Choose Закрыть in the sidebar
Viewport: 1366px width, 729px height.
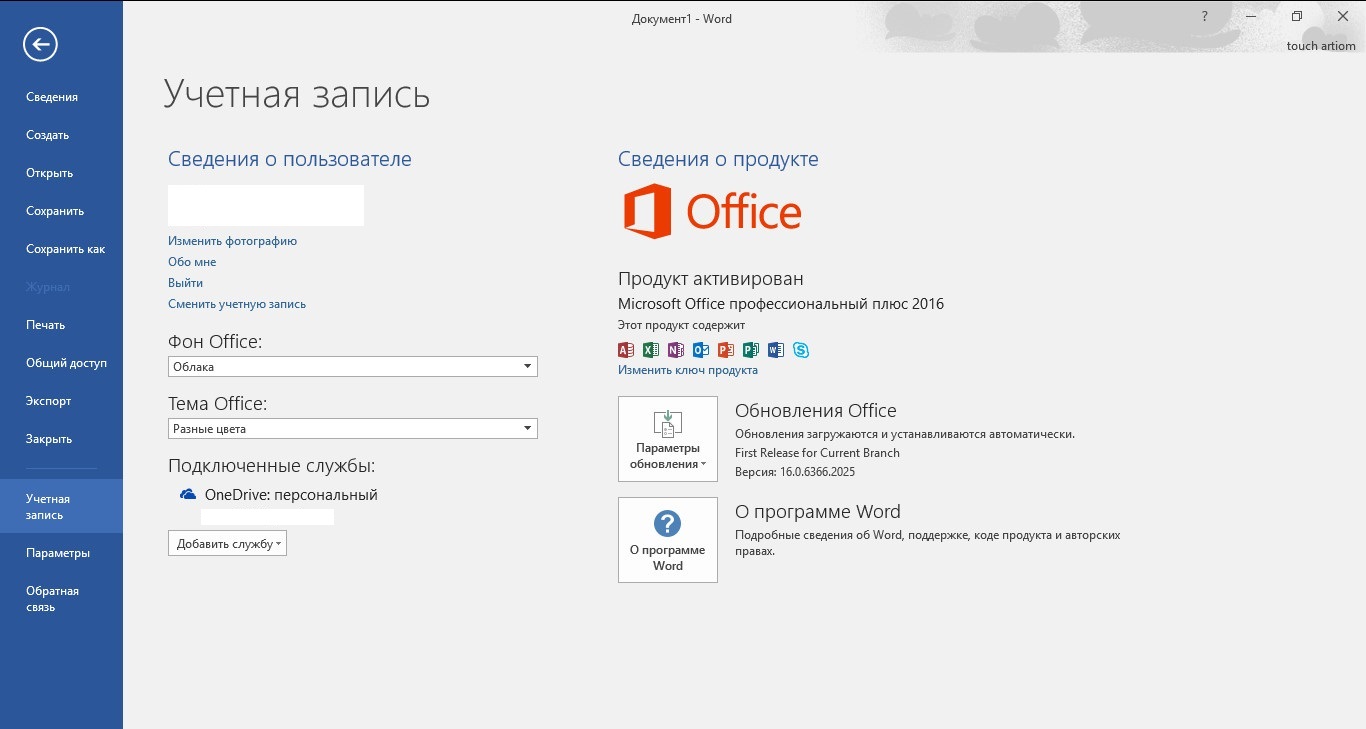(x=49, y=439)
